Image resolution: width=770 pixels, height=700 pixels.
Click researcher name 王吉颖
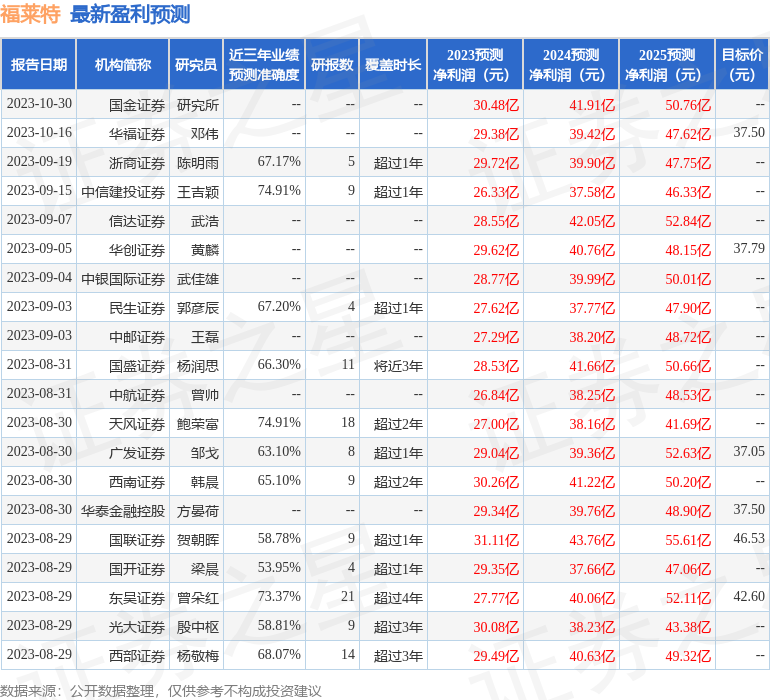[x=198, y=192]
